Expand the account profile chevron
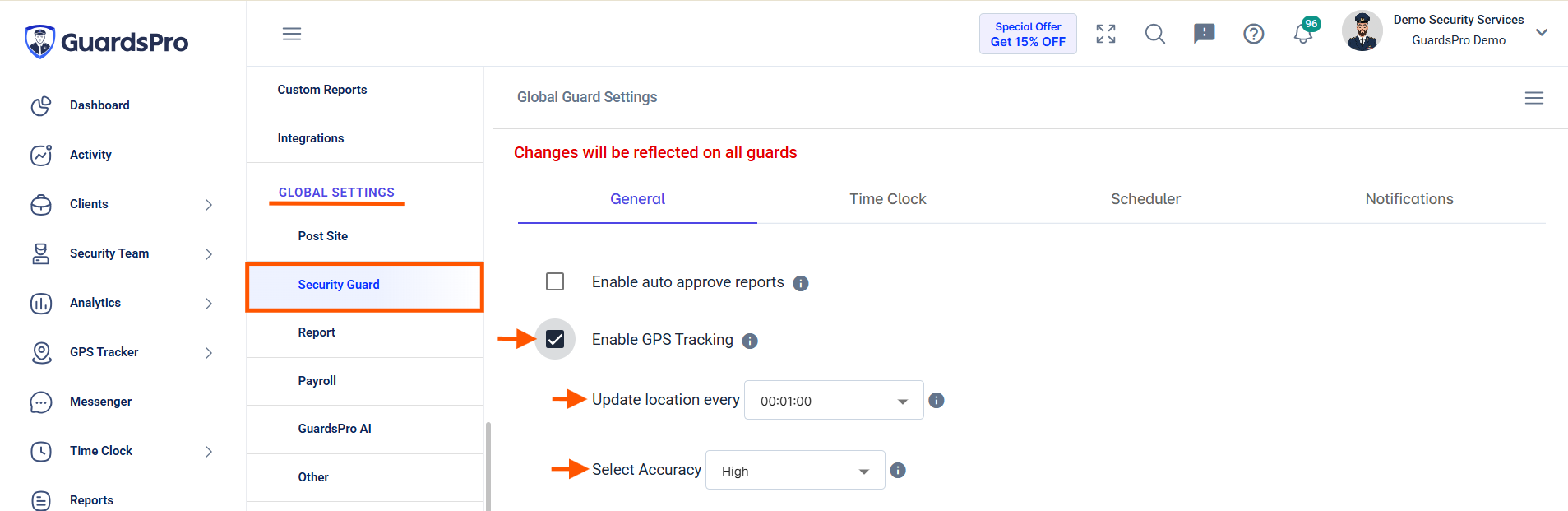 click(1542, 33)
